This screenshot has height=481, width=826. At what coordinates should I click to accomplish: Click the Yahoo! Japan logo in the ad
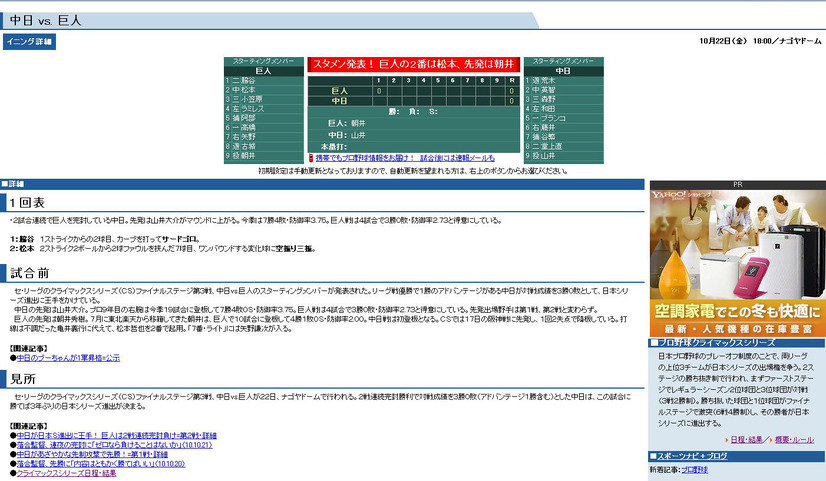[669, 196]
